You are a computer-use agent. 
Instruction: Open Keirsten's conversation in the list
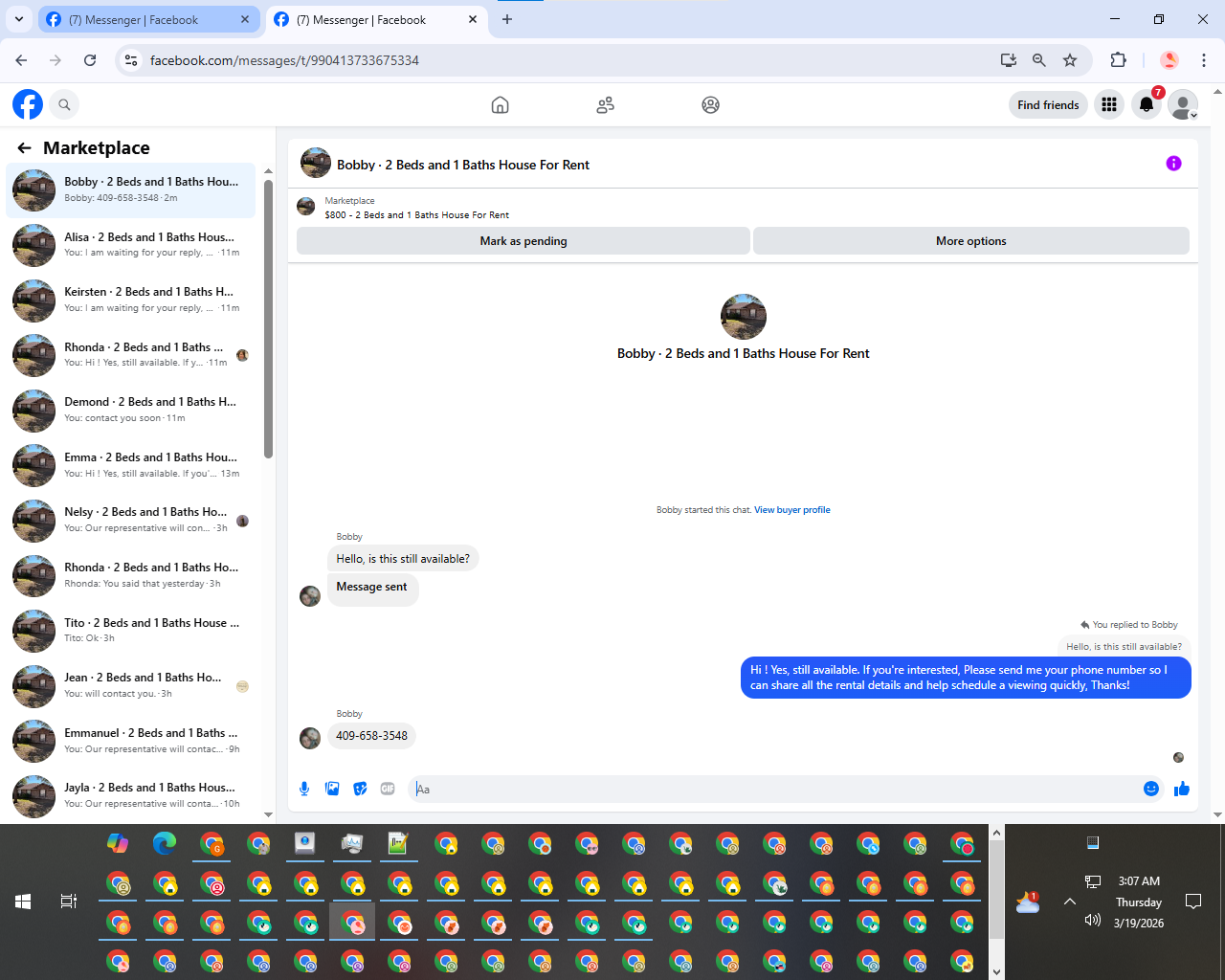(x=131, y=301)
